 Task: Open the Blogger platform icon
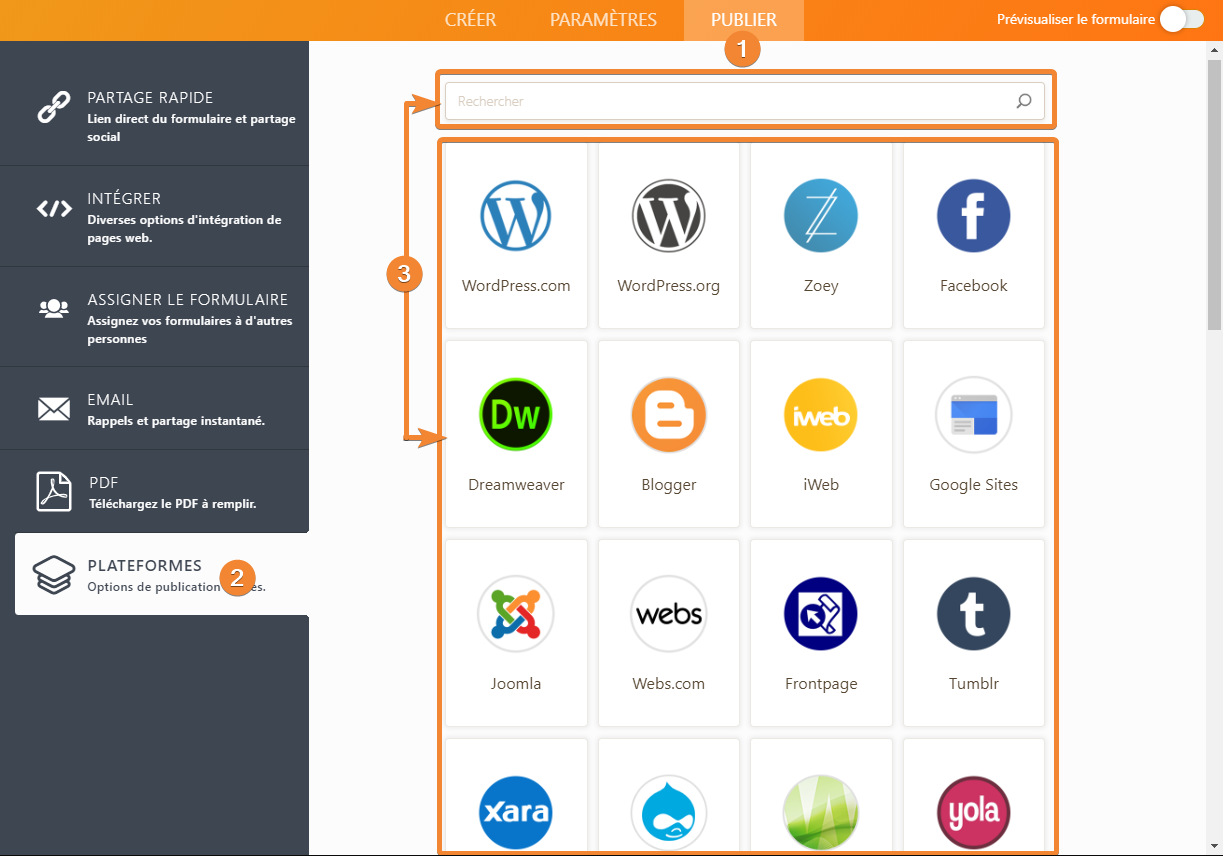click(669, 414)
